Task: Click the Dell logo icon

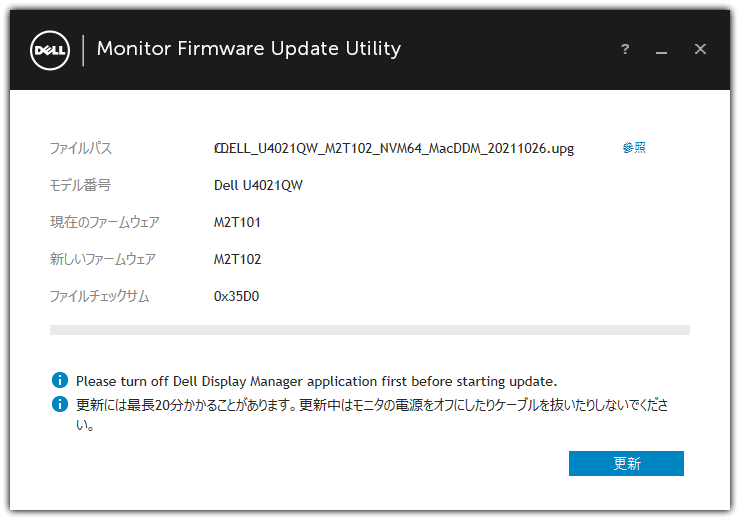Action: click(50, 50)
